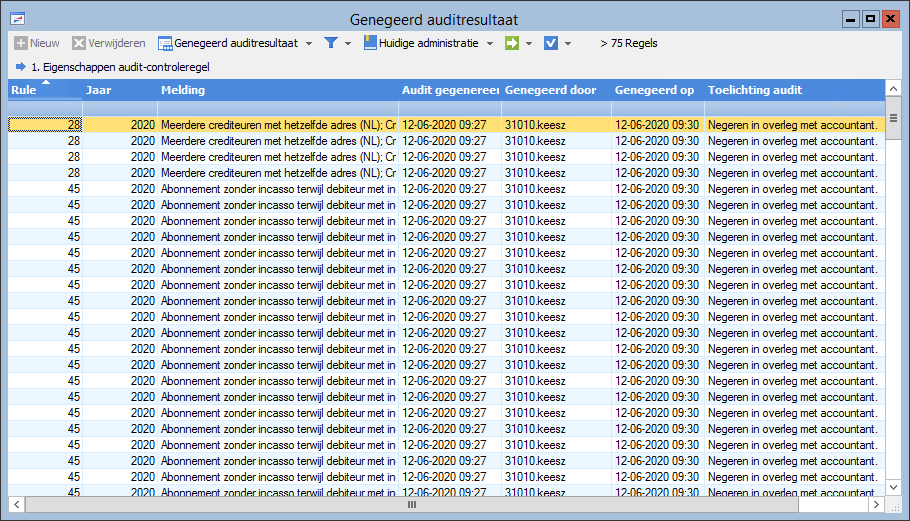Click the Huidige administratie icon
The width and height of the screenshot is (910, 521).
[x=370, y=43]
